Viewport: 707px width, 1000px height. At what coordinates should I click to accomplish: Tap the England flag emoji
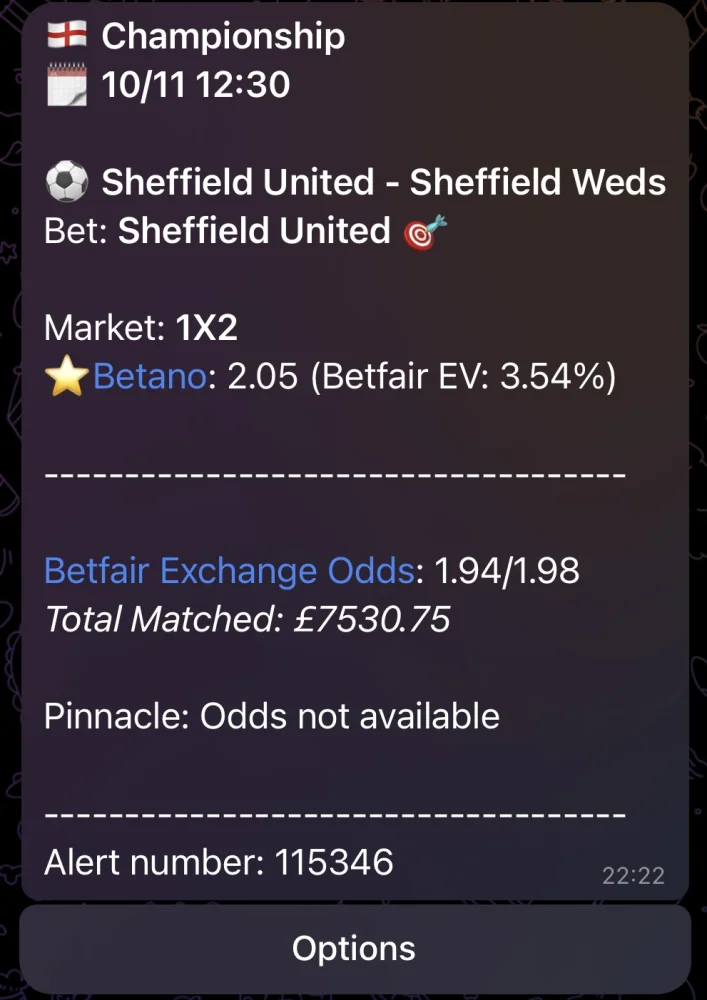click(67, 37)
